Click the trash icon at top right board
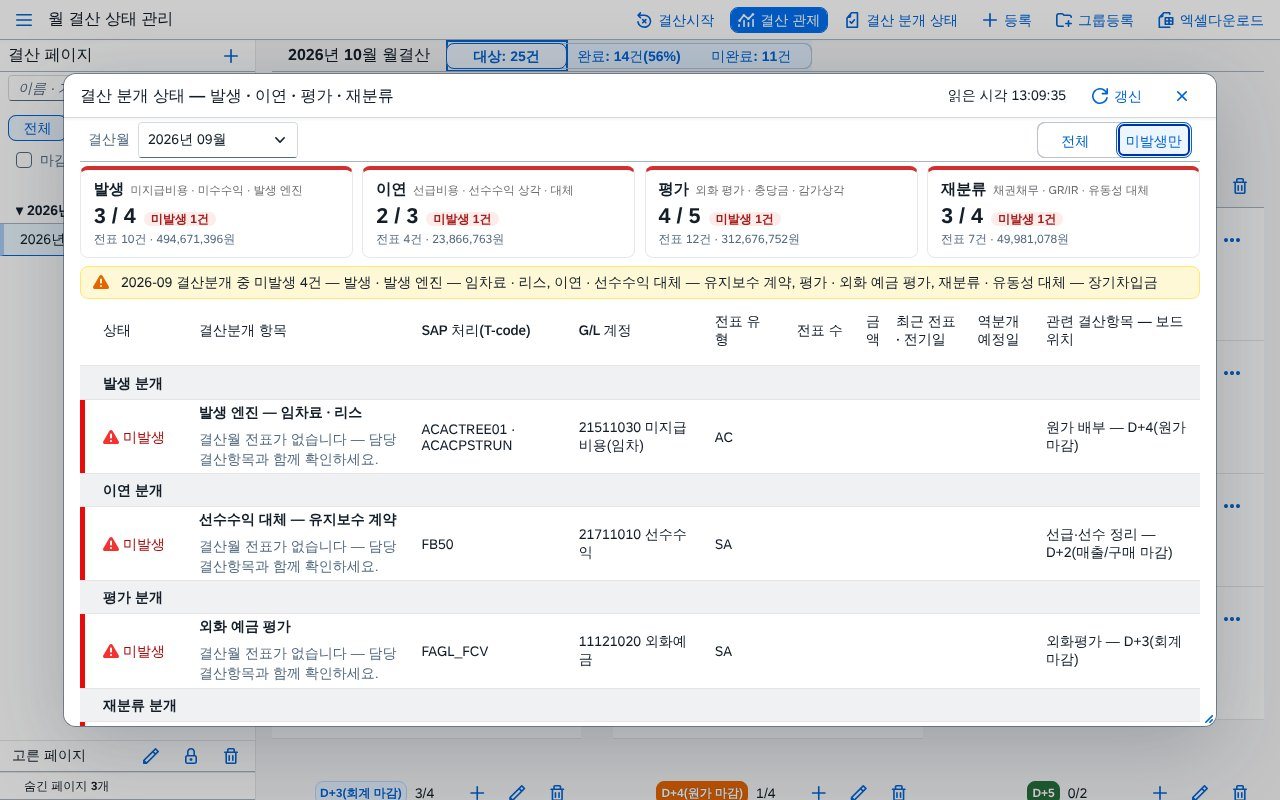This screenshot has width=1280, height=800. click(1240, 186)
